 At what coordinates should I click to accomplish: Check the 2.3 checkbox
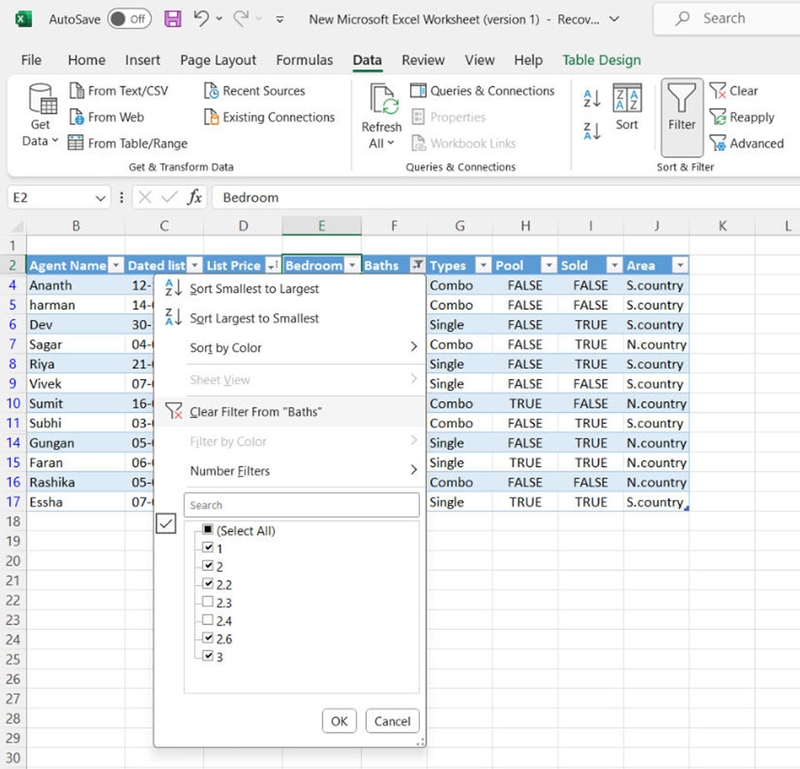(208, 602)
